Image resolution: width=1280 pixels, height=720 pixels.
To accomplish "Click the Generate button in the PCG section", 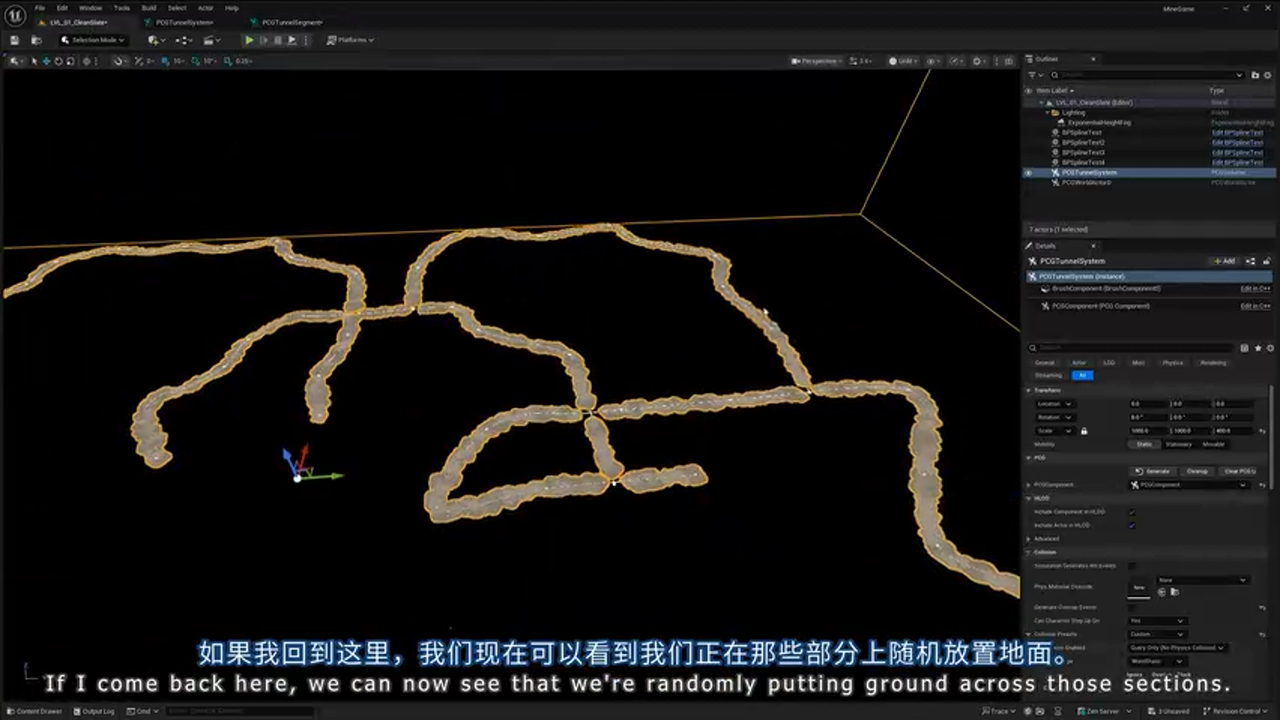I will (1155, 471).
